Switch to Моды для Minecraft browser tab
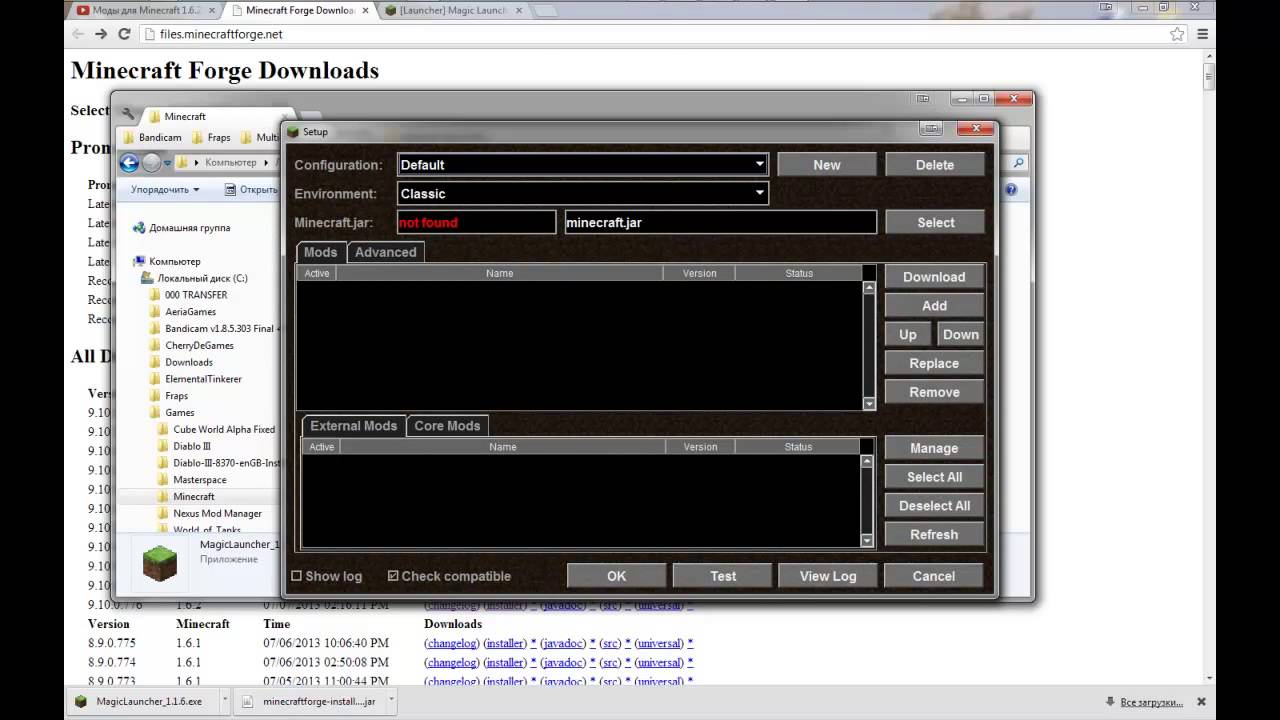 click(x=145, y=11)
